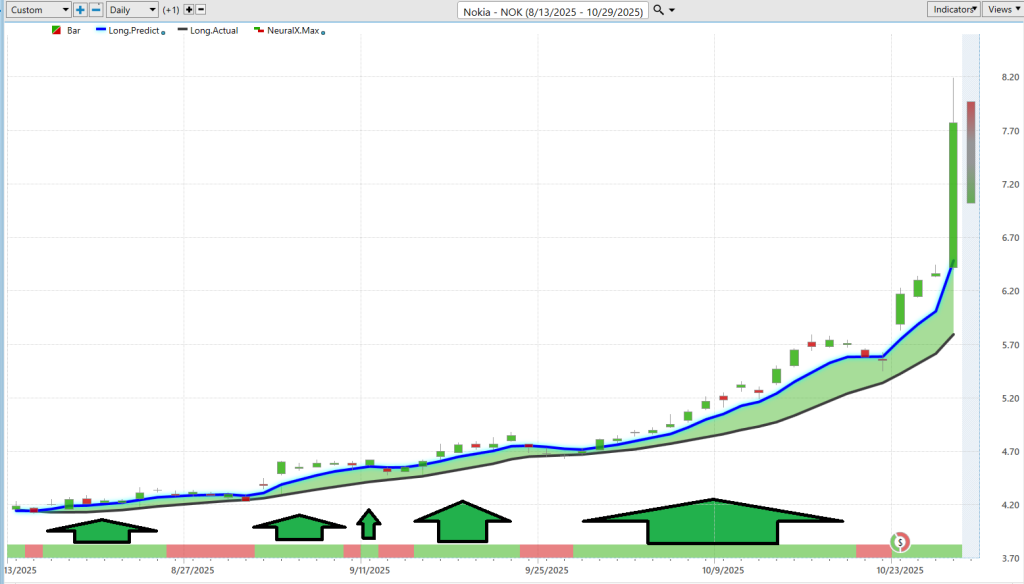Screen dimensions: 1024x584
Task: Click the dollar sign marker near 10/23/2025
Action: click(900, 542)
